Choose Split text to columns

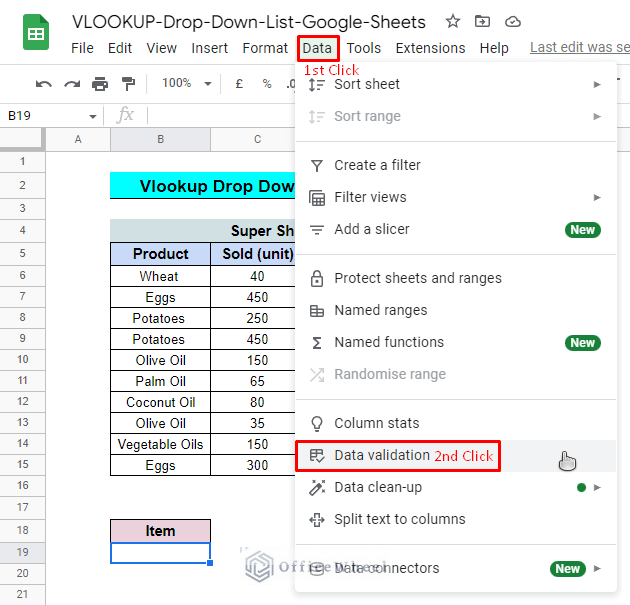click(x=456, y=520)
